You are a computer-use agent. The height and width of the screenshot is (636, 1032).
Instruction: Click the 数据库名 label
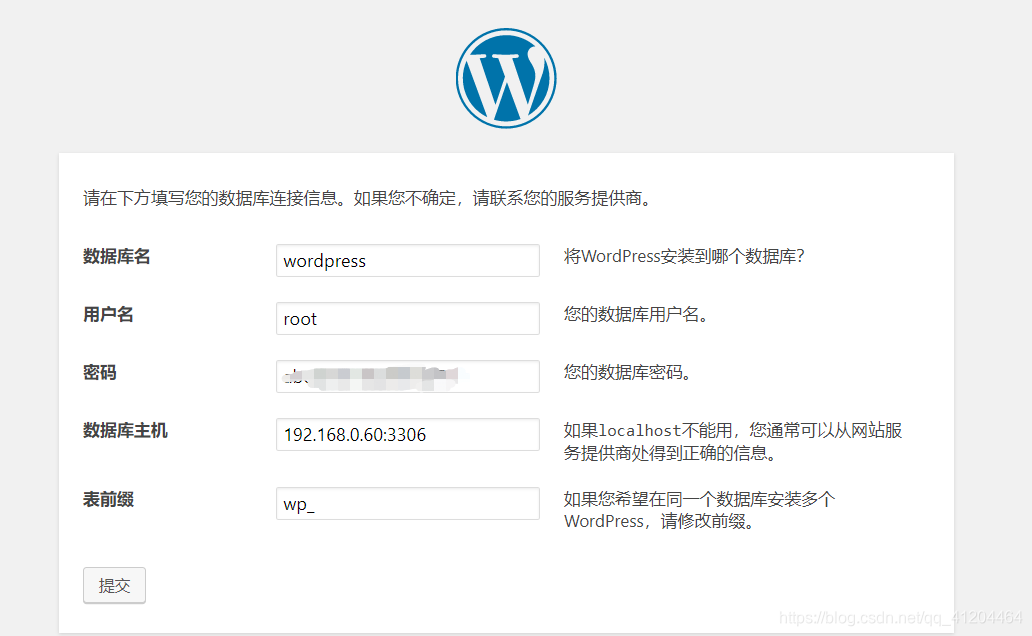coord(116,257)
